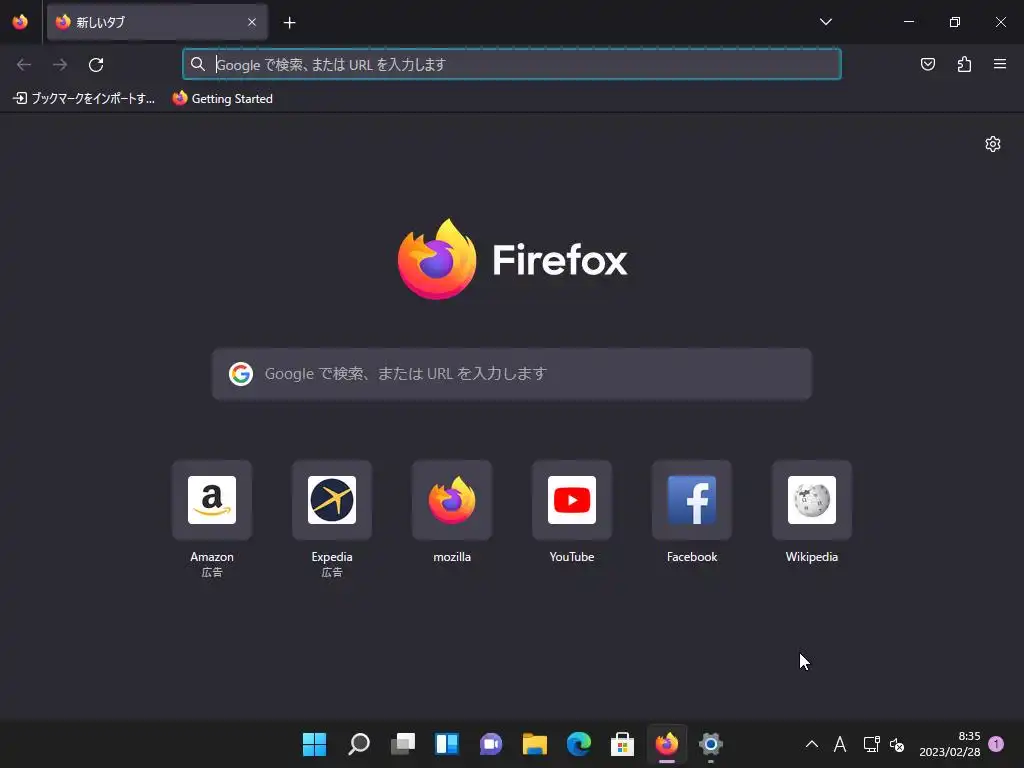Open the mozilla shortcut tile
The image size is (1024, 768).
pyautogui.click(x=452, y=500)
